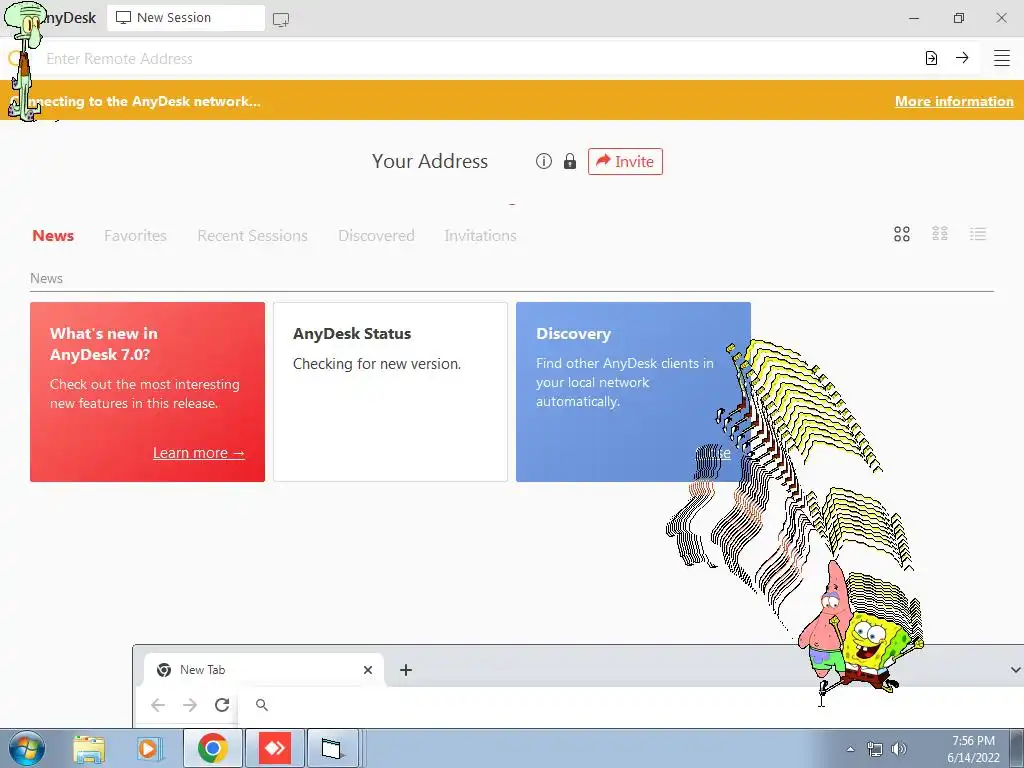
Task: Reload the page in Chrome
Action: [222, 705]
